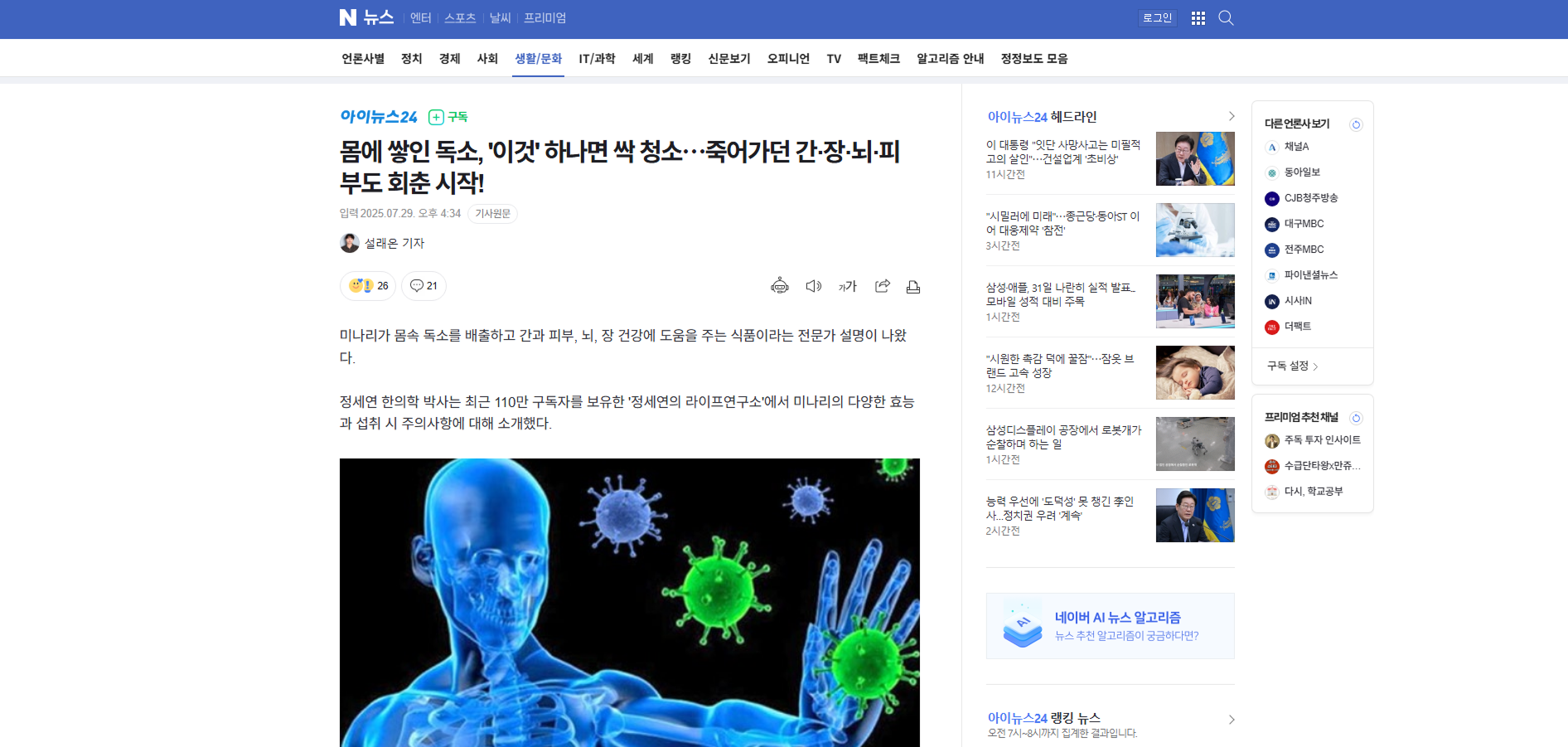This screenshot has height=747, width=1568.
Task: Refresh the 다른 언론사 보기 list
Action: [1356, 124]
